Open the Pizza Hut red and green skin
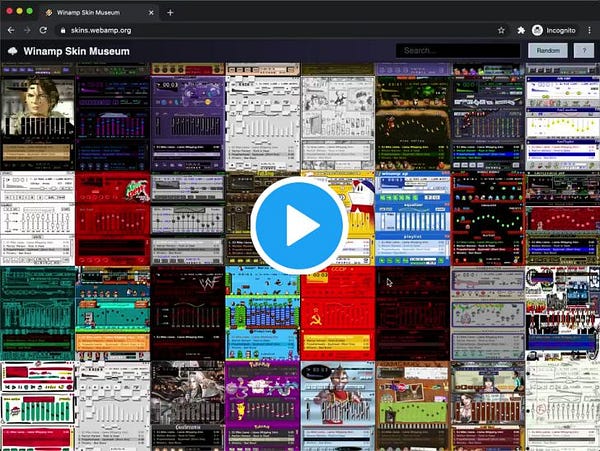Image resolution: width=600 pixels, height=451 pixels. [38, 407]
